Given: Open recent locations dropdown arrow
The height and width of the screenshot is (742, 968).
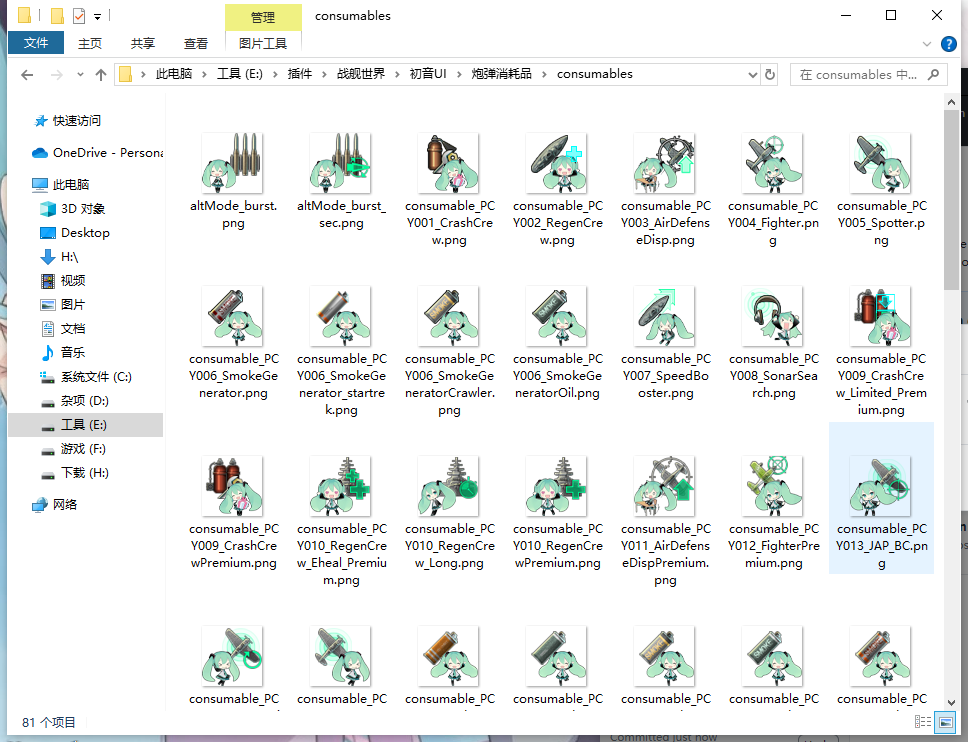Looking at the screenshot, I should (80, 75).
